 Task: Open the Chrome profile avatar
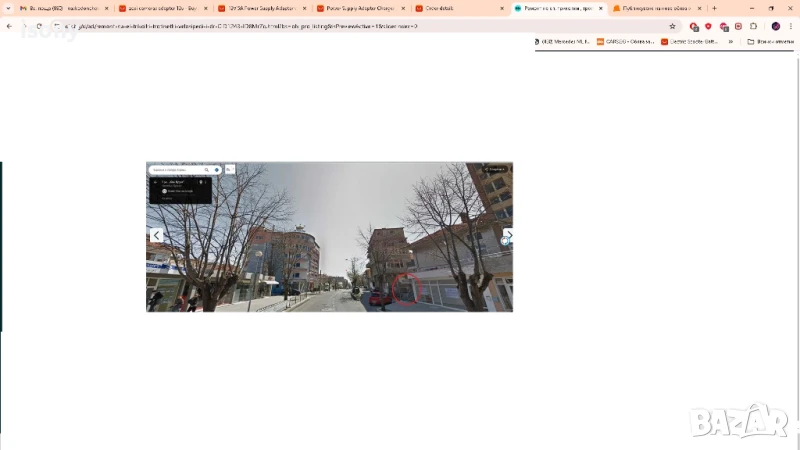(x=775, y=26)
